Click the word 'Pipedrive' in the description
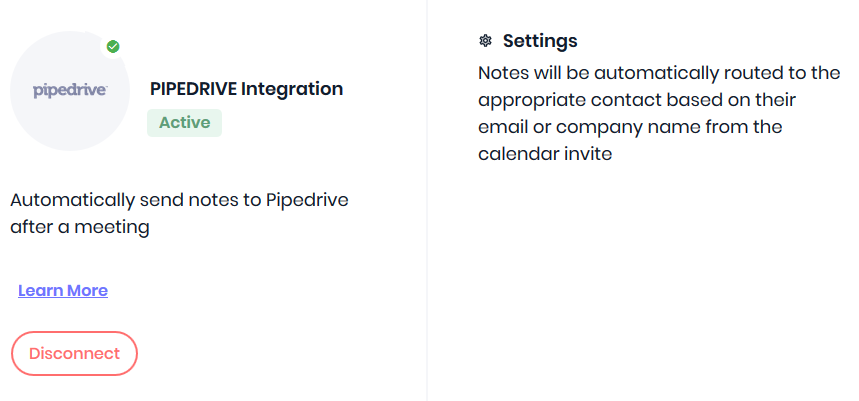The image size is (859, 401). 307,200
